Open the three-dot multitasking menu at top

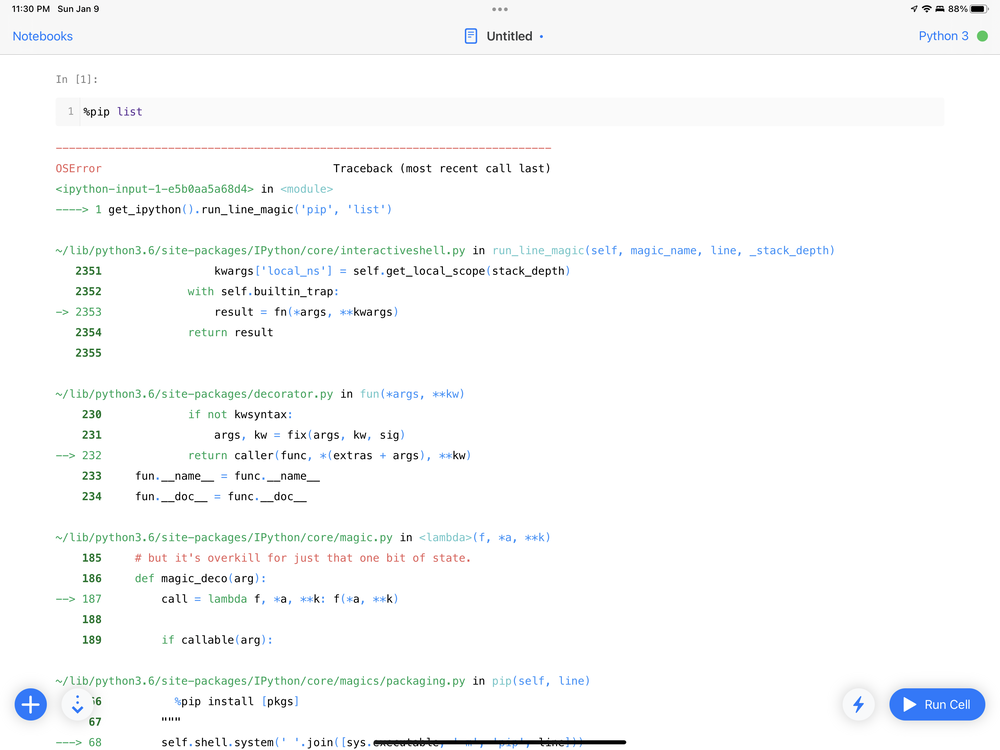(x=500, y=8)
